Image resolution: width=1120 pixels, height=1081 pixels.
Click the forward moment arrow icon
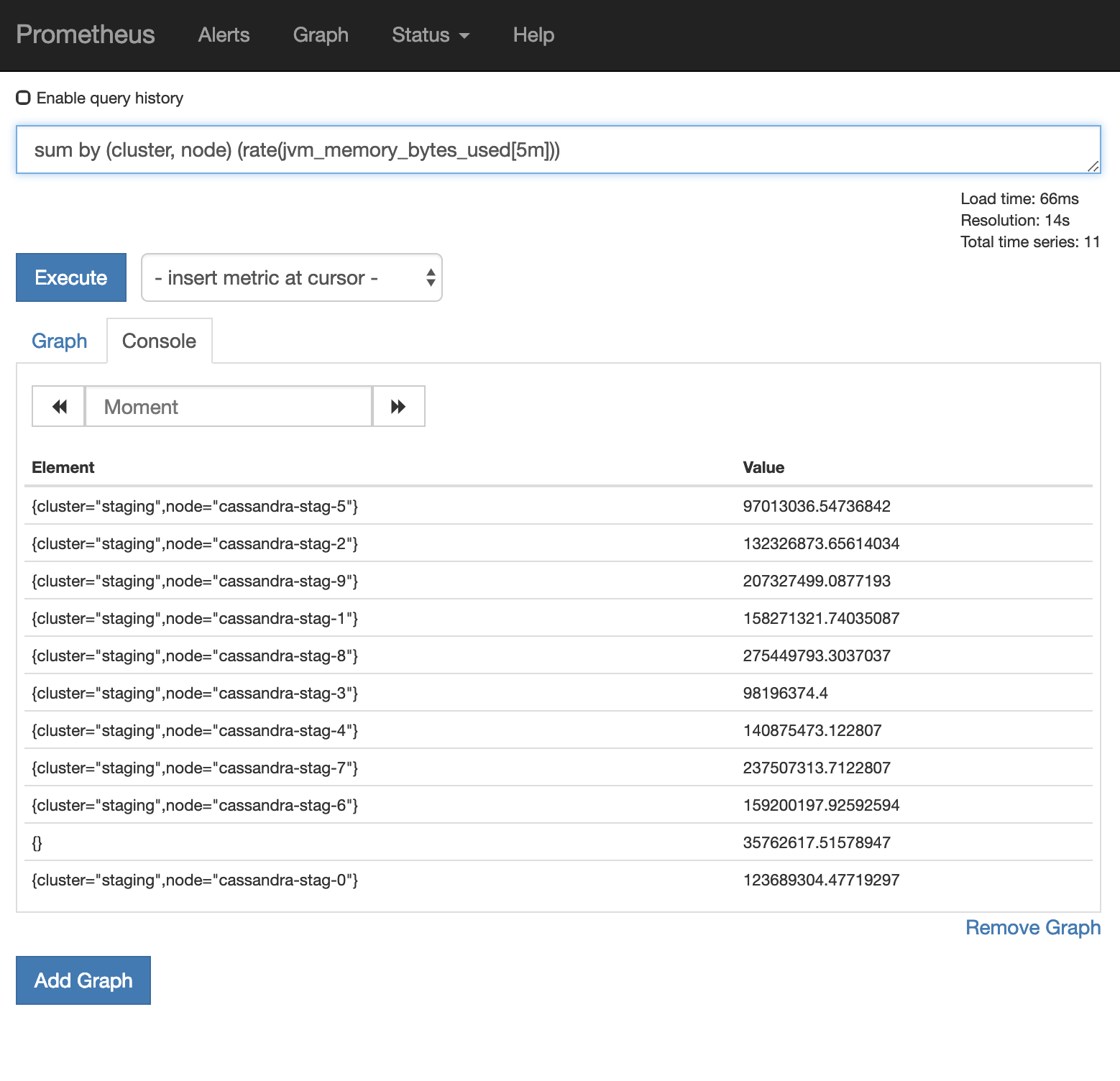(398, 407)
